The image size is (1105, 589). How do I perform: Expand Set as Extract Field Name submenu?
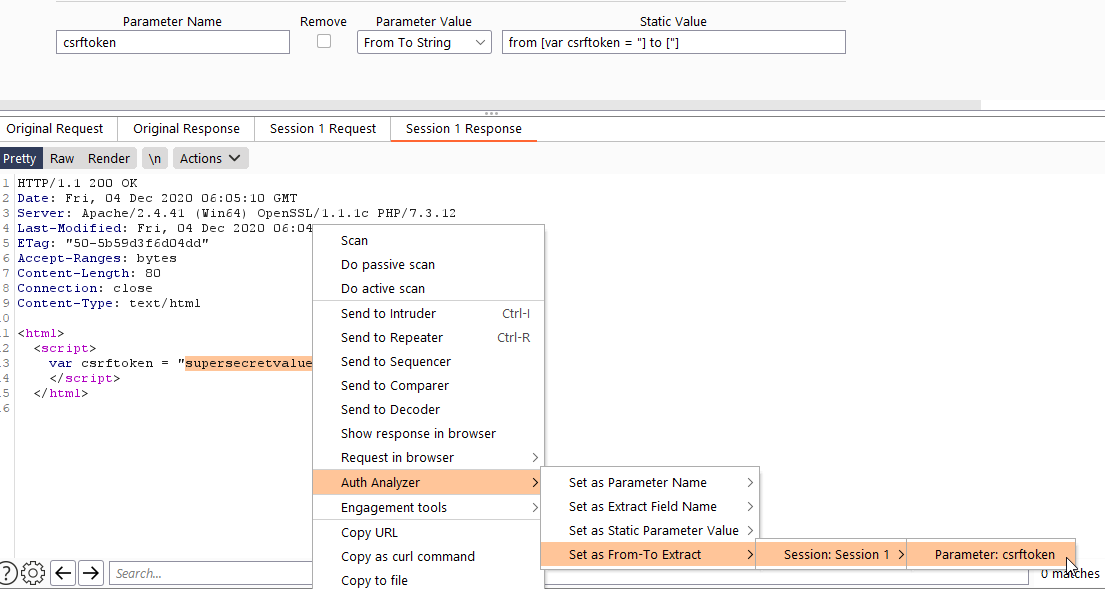pos(650,507)
